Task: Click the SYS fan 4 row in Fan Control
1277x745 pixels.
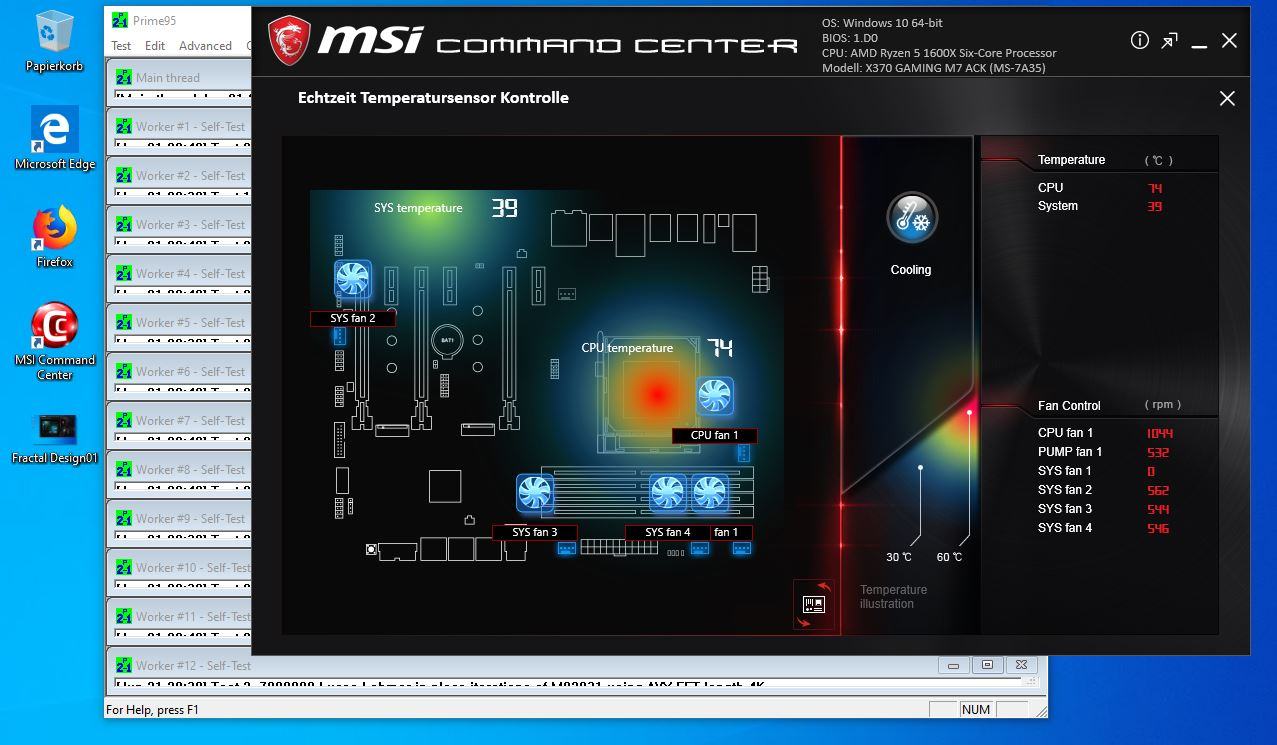Action: pos(1104,528)
